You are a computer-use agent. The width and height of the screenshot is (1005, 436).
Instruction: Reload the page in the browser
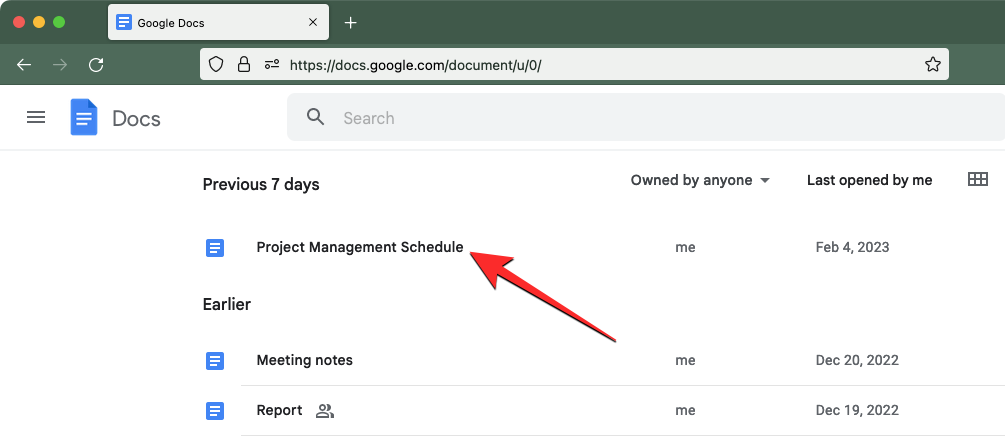[x=96, y=64]
